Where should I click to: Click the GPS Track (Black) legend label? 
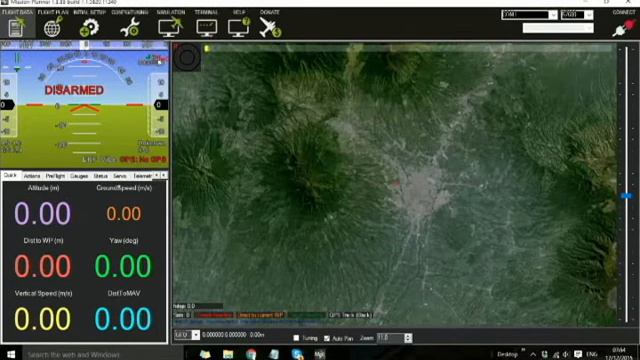pyautogui.click(x=351, y=315)
